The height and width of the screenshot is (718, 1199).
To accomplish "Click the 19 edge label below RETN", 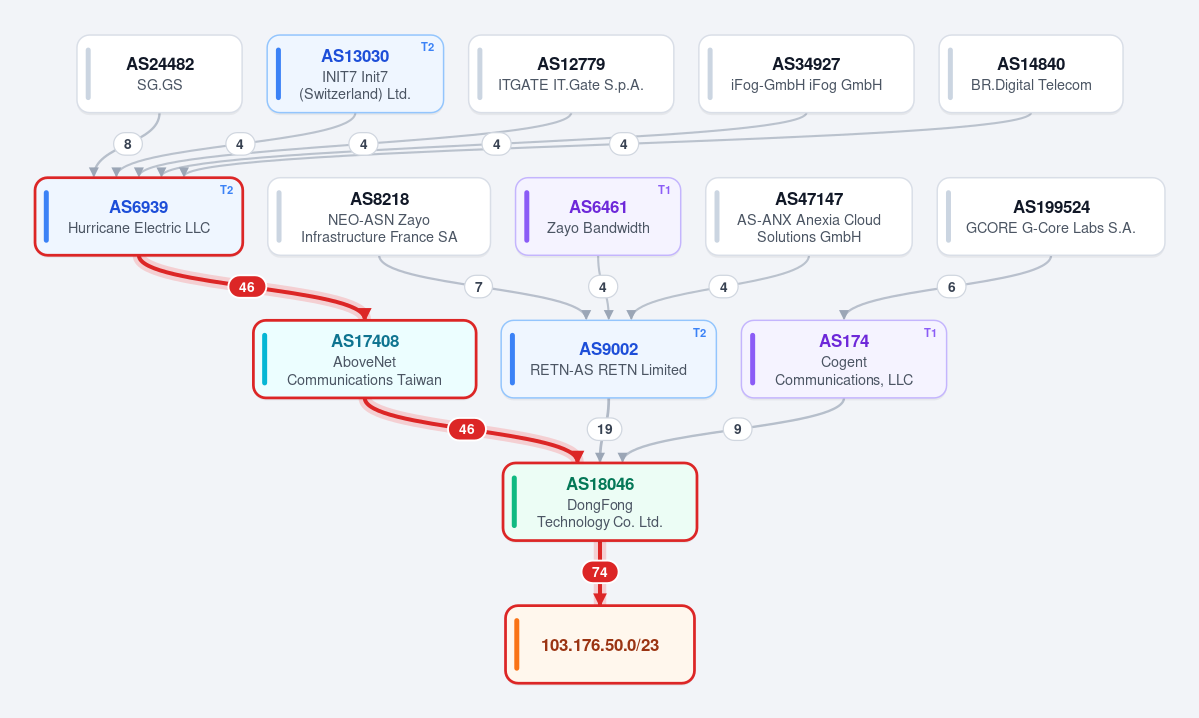I will (x=604, y=429).
